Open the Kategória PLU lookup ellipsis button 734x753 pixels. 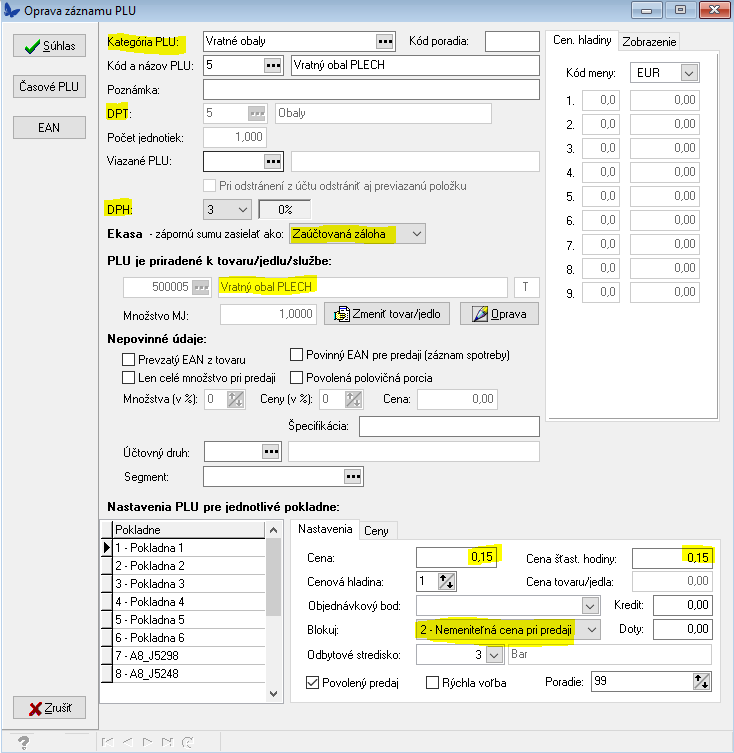pyautogui.click(x=385, y=41)
